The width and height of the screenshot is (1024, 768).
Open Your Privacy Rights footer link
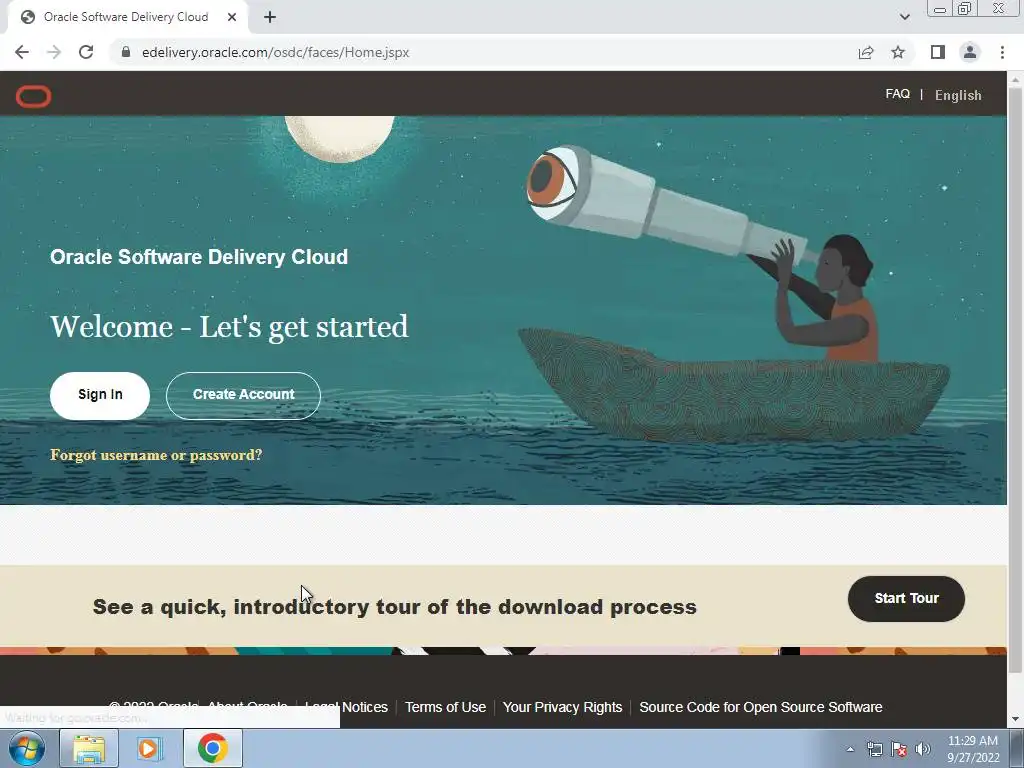click(x=562, y=707)
